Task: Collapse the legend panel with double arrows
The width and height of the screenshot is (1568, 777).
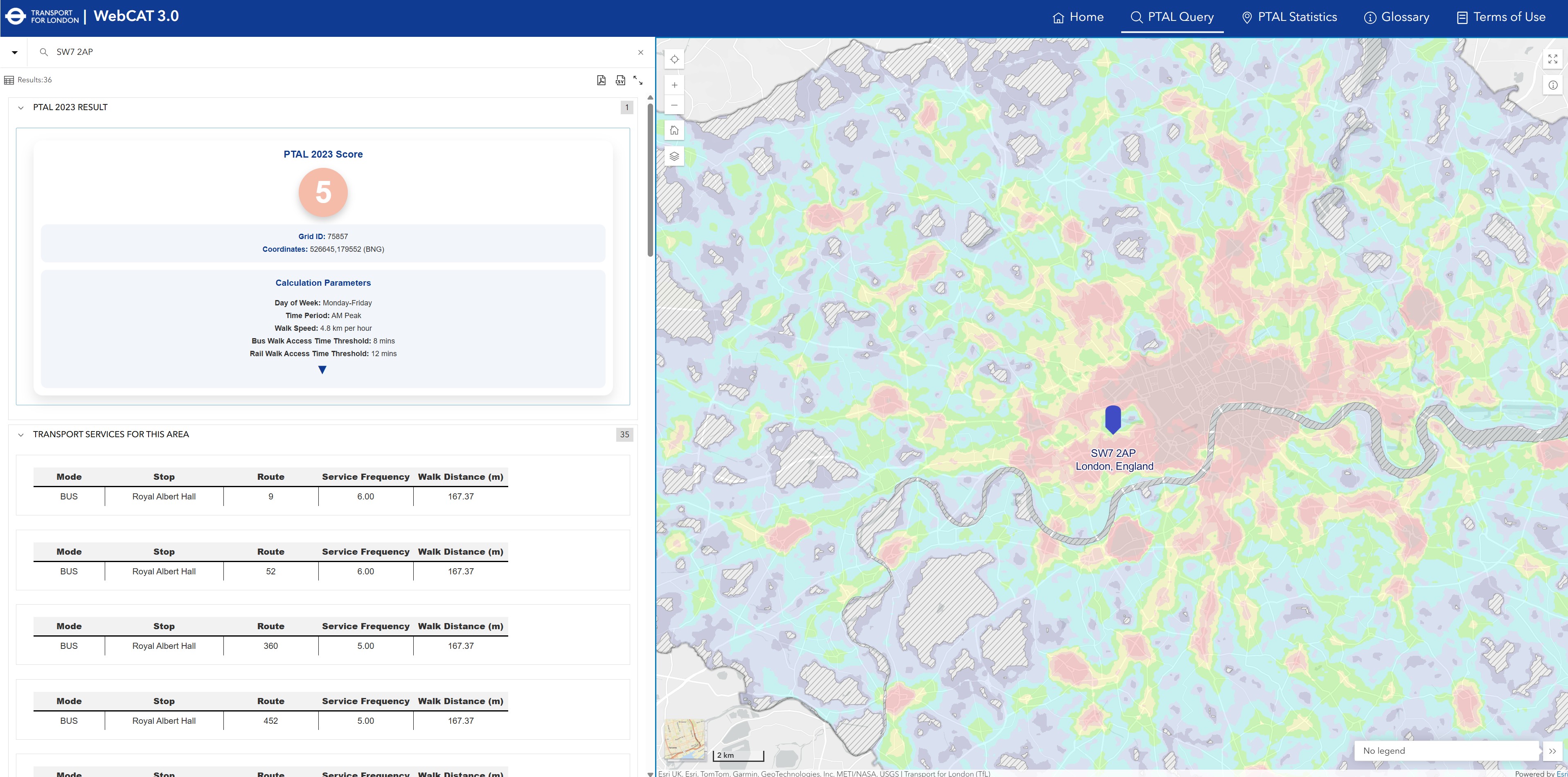Action: point(1552,751)
